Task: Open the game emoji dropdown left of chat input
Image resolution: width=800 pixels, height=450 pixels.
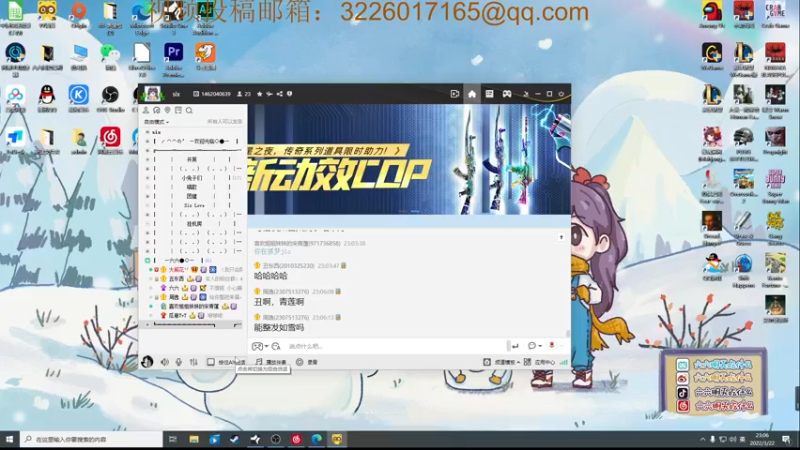Action: click(260, 346)
